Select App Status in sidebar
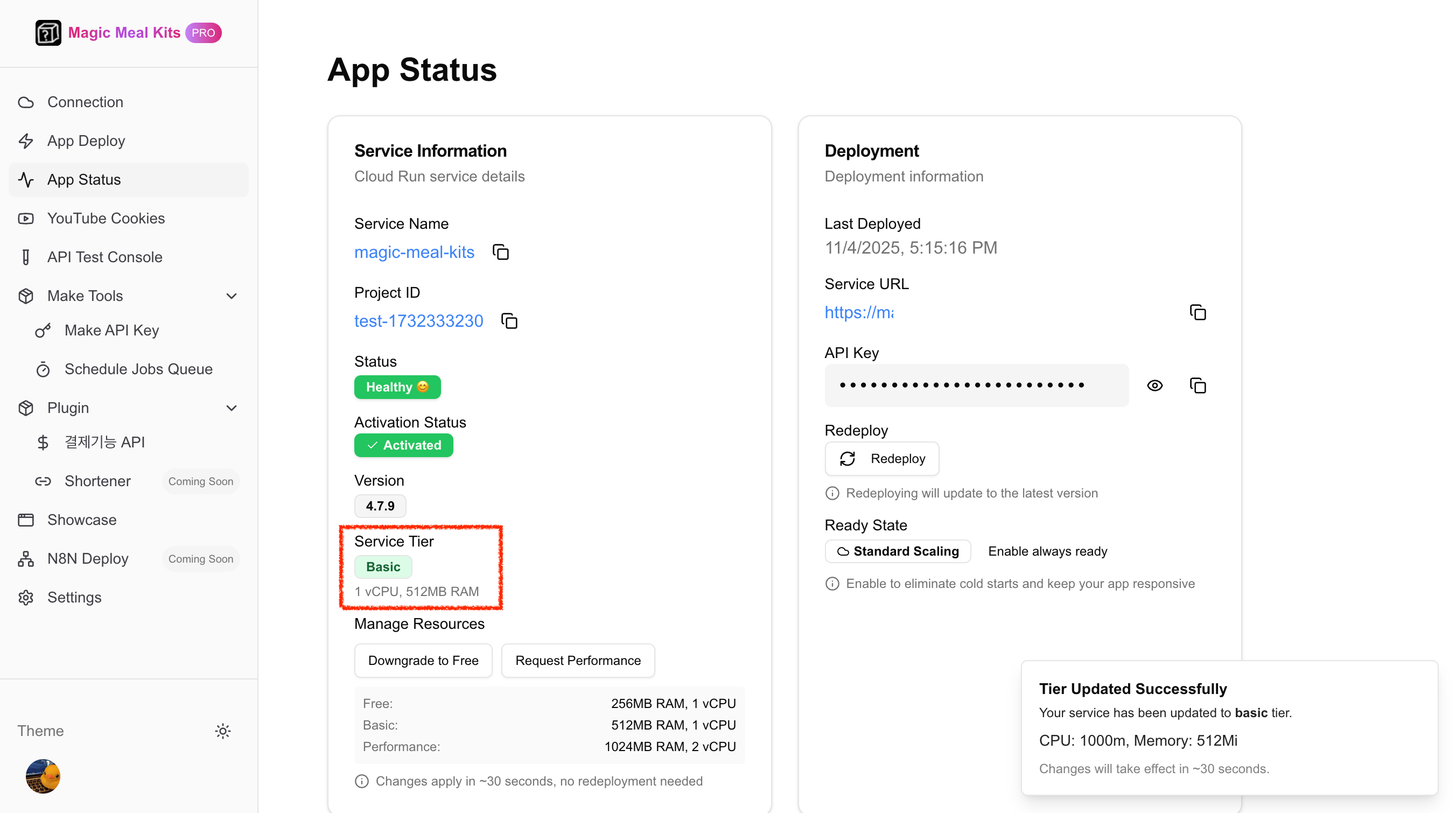Screen dimensions: 1456x813 click(129, 180)
